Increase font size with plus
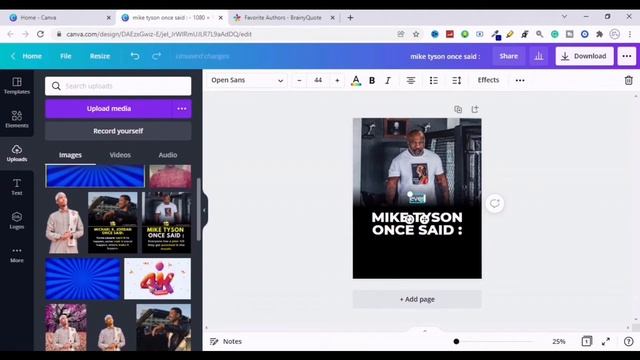The height and width of the screenshot is (360, 640). (x=337, y=80)
